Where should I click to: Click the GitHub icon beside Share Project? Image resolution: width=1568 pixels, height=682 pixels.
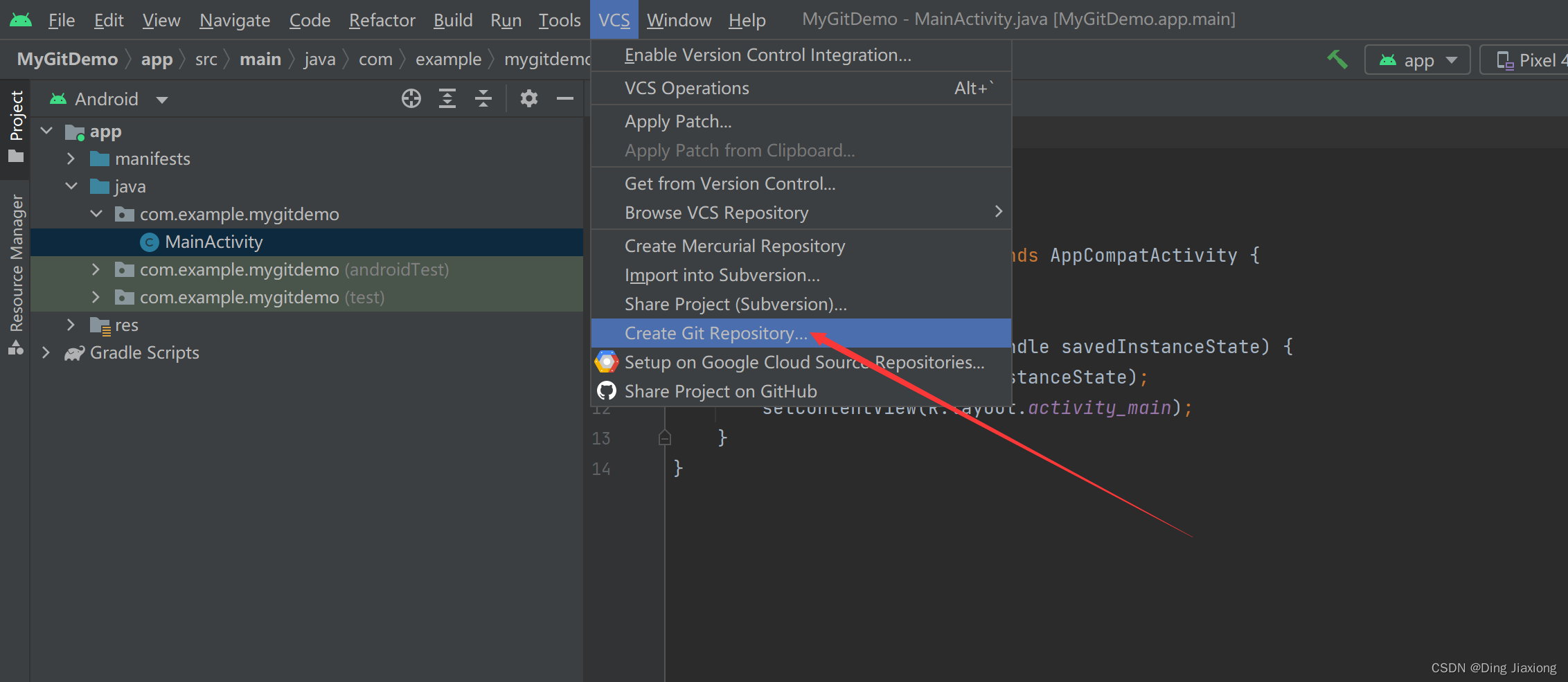tap(607, 391)
